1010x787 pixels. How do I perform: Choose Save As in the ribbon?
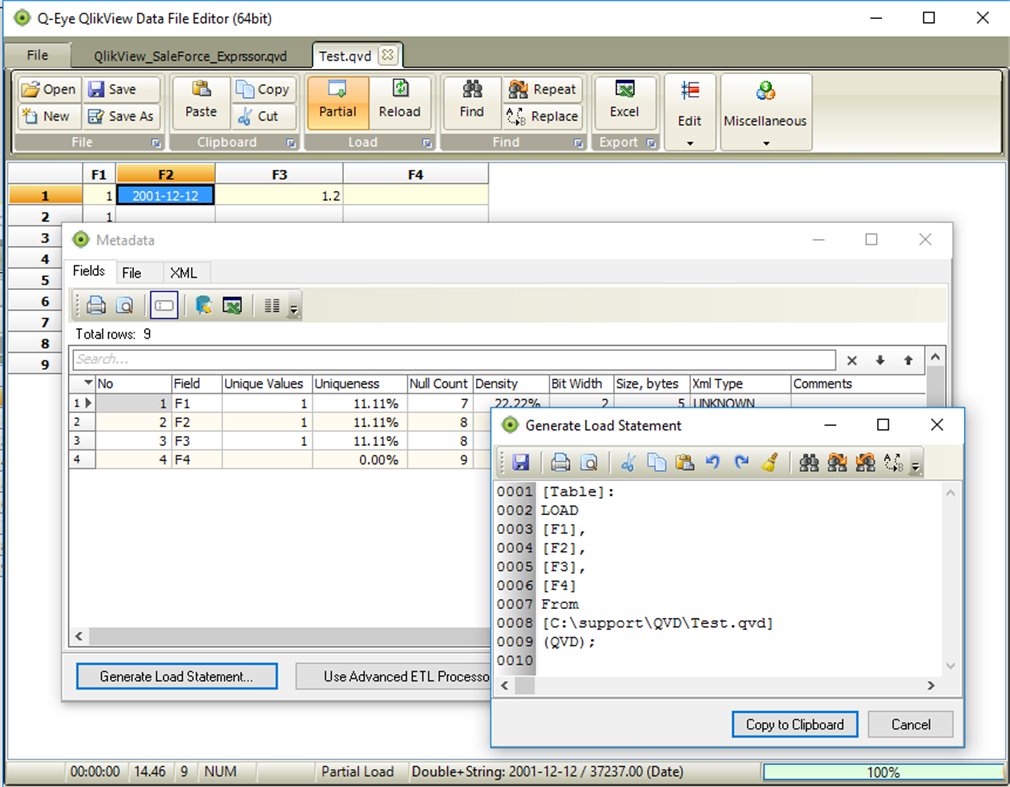click(x=122, y=117)
